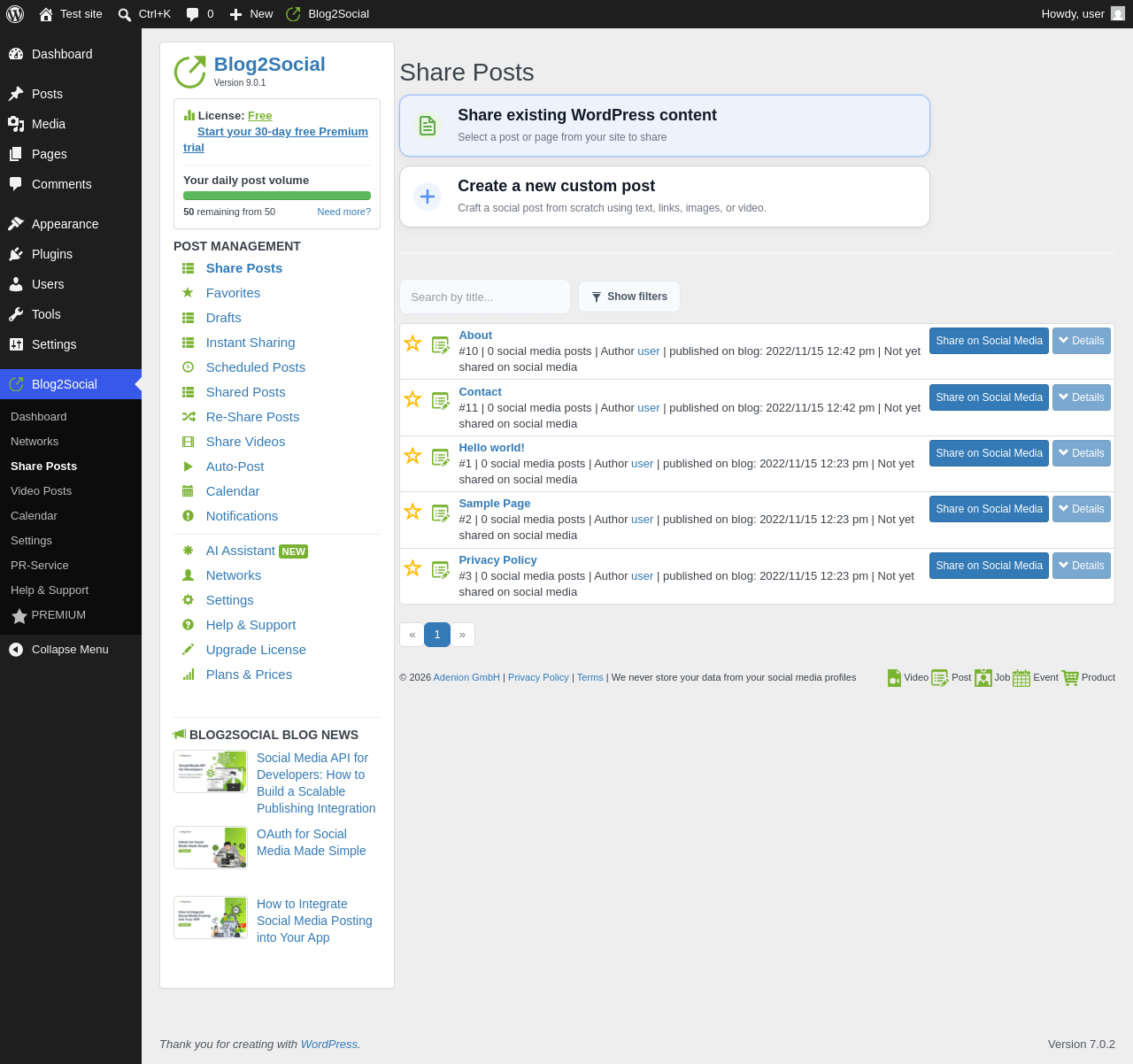Screen dimensions: 1133x1064
Task: Click the daily post volume progress bar
Action: (x=277, y=196)
